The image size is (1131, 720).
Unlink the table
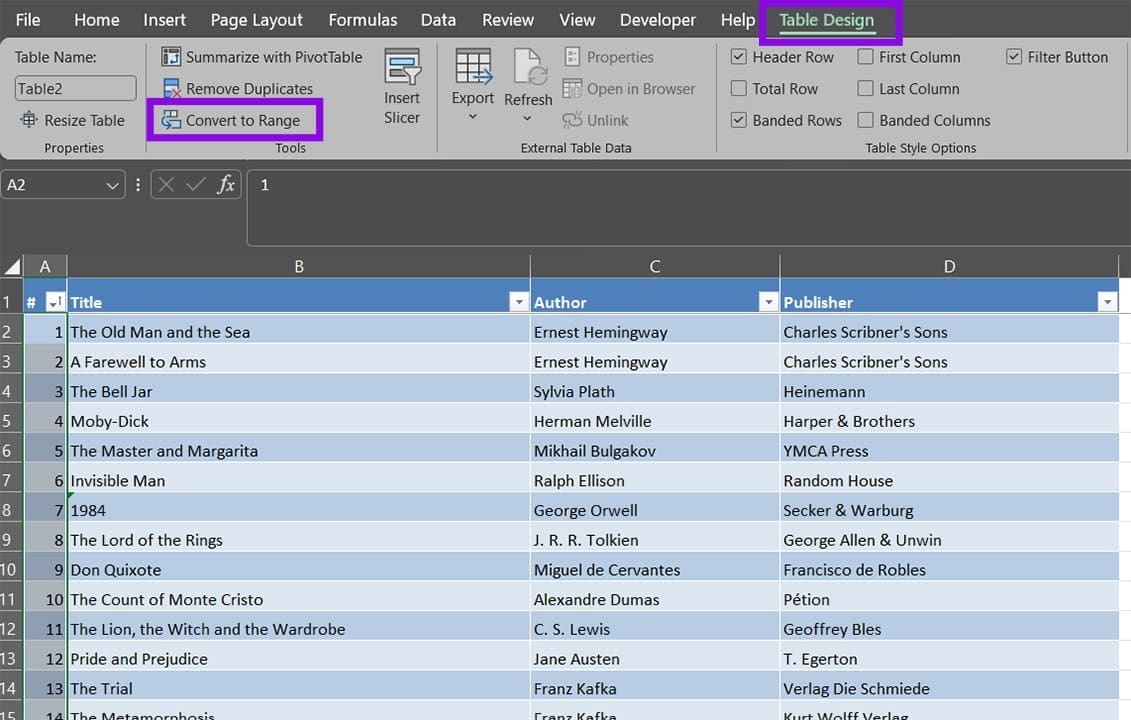pyautogui.click(x=596, y=120)
